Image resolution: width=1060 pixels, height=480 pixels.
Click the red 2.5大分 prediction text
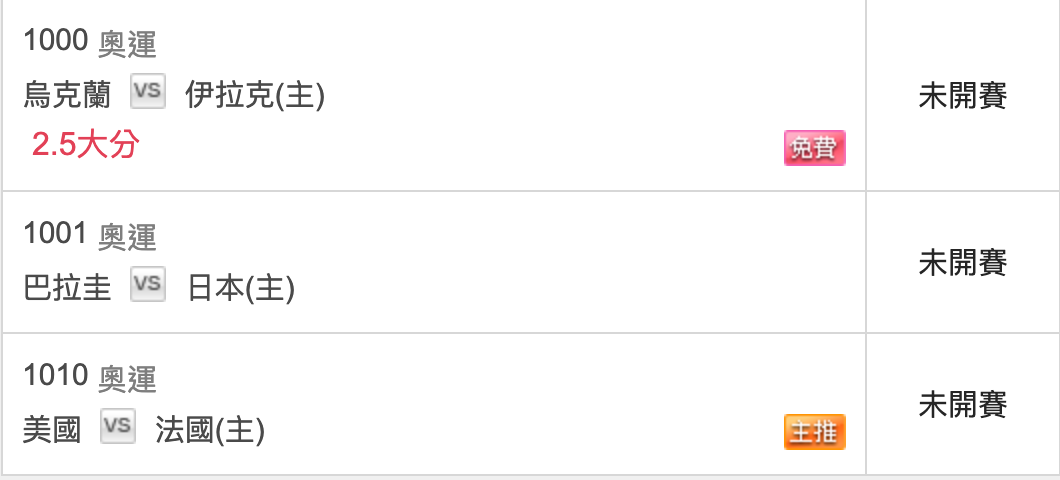click(86, 145)
